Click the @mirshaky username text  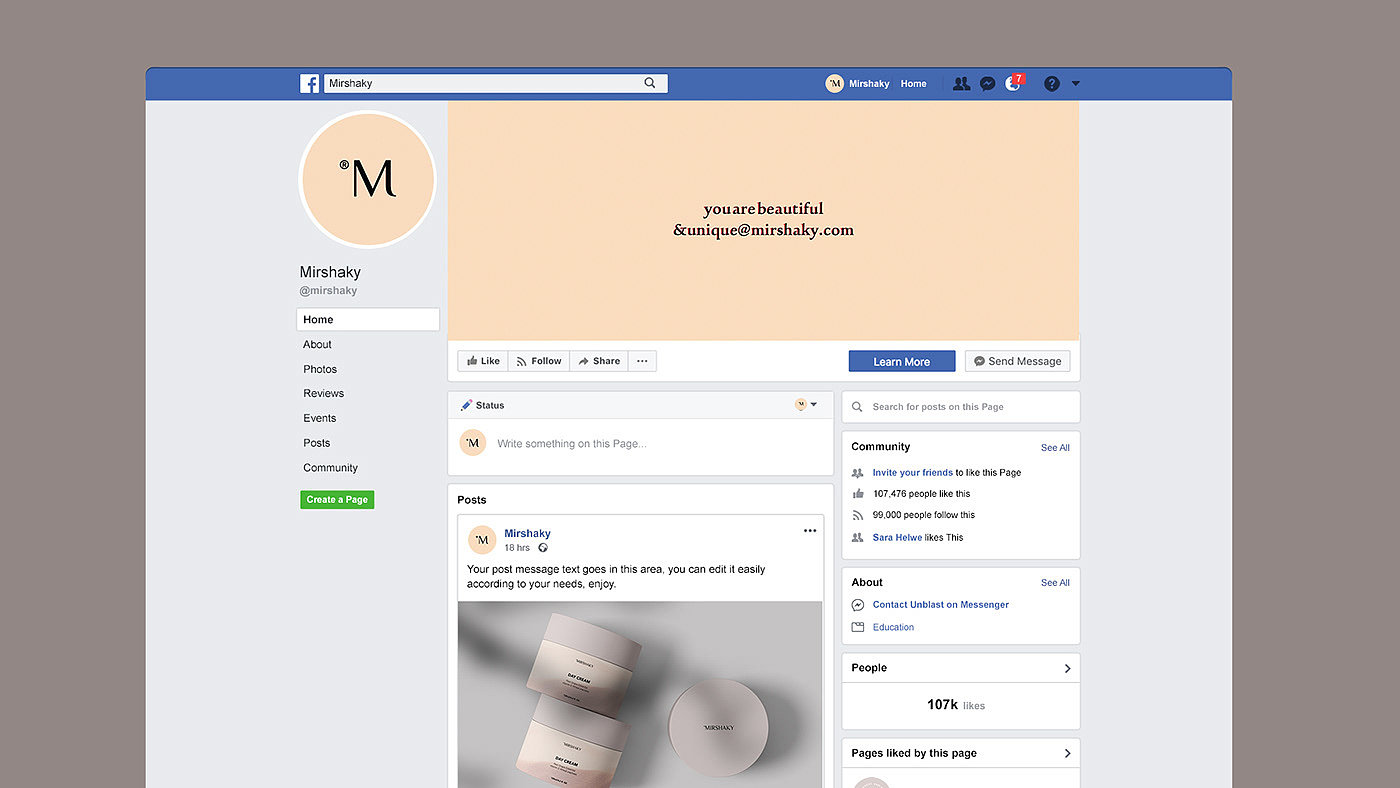point(328,291)
